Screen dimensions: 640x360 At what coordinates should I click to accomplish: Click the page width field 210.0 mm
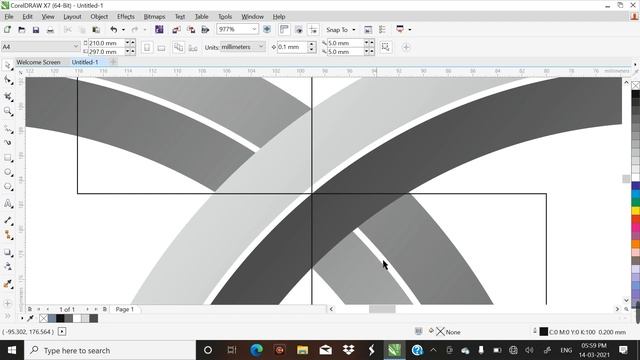(x=106, y=43)
